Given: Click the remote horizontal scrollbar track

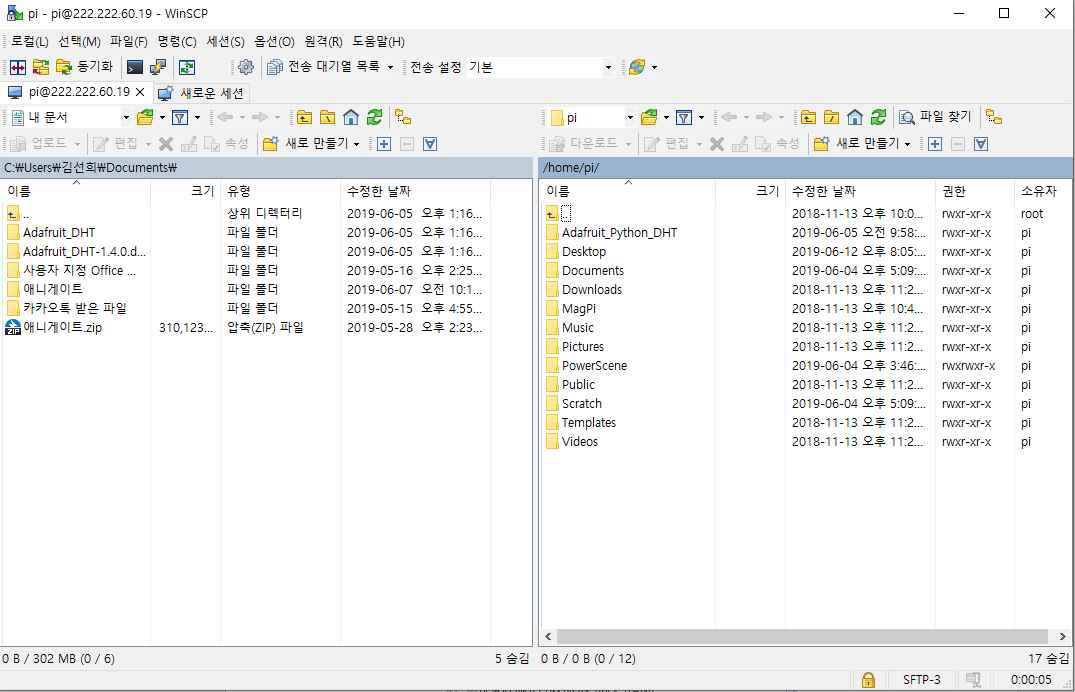Looking at the screenshot, I should pyautogui.click(x=802, y=636).
